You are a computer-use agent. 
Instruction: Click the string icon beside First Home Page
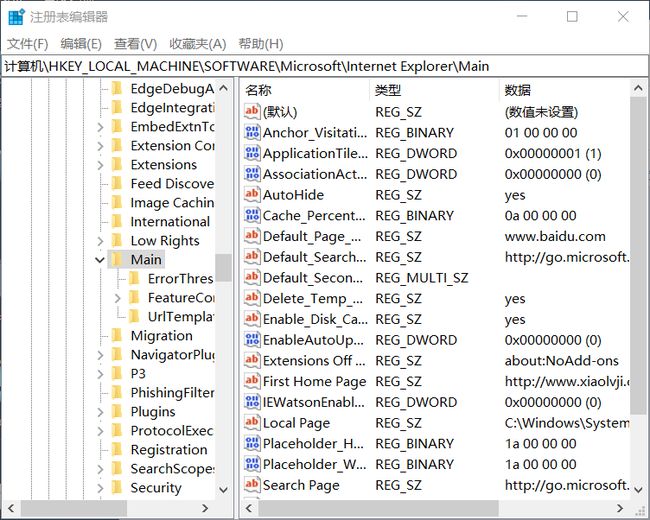252,381
